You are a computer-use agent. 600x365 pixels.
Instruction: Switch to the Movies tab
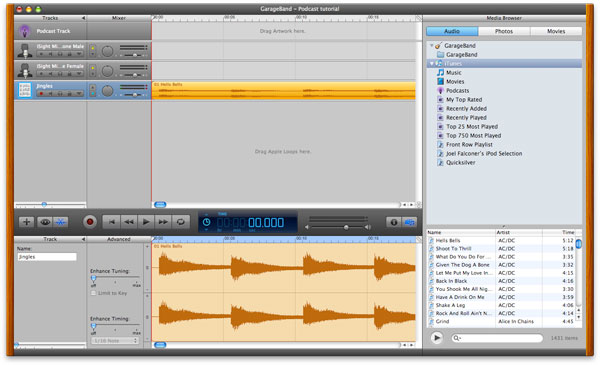(556, 31)
